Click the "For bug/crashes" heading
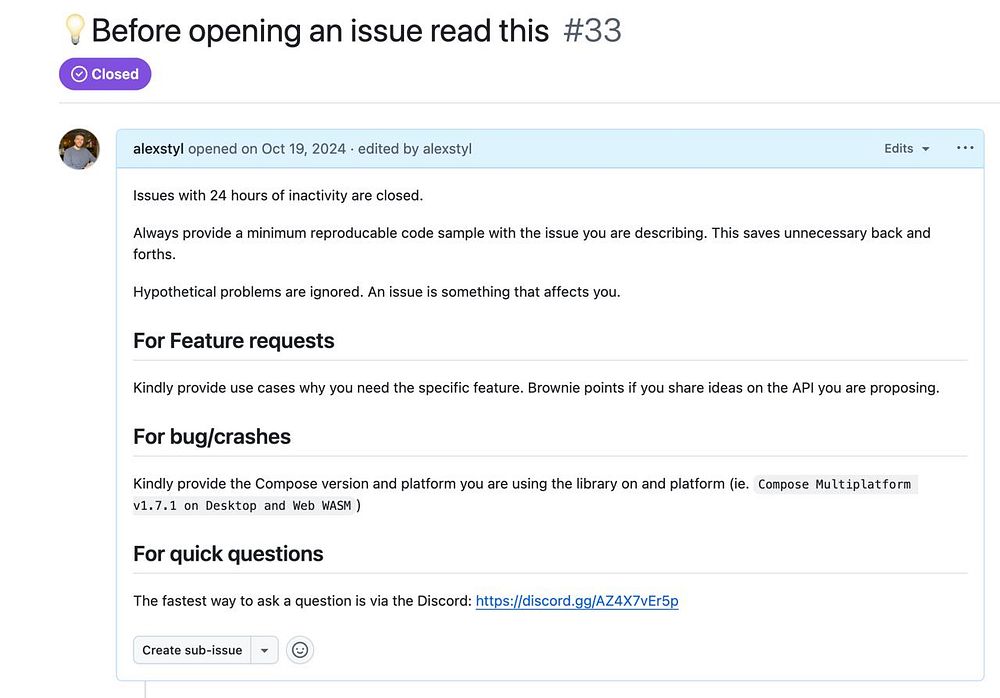 coord(212,437)
